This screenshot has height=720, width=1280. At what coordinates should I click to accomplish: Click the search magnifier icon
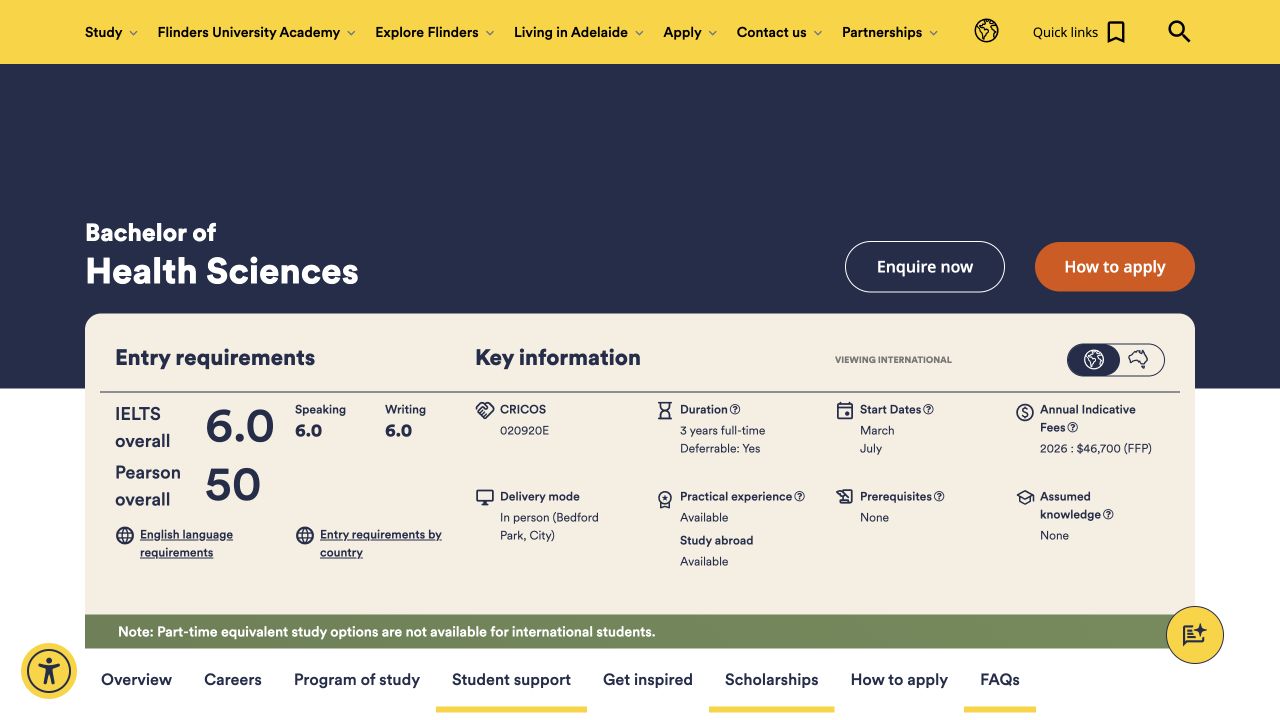(1179, 32)
